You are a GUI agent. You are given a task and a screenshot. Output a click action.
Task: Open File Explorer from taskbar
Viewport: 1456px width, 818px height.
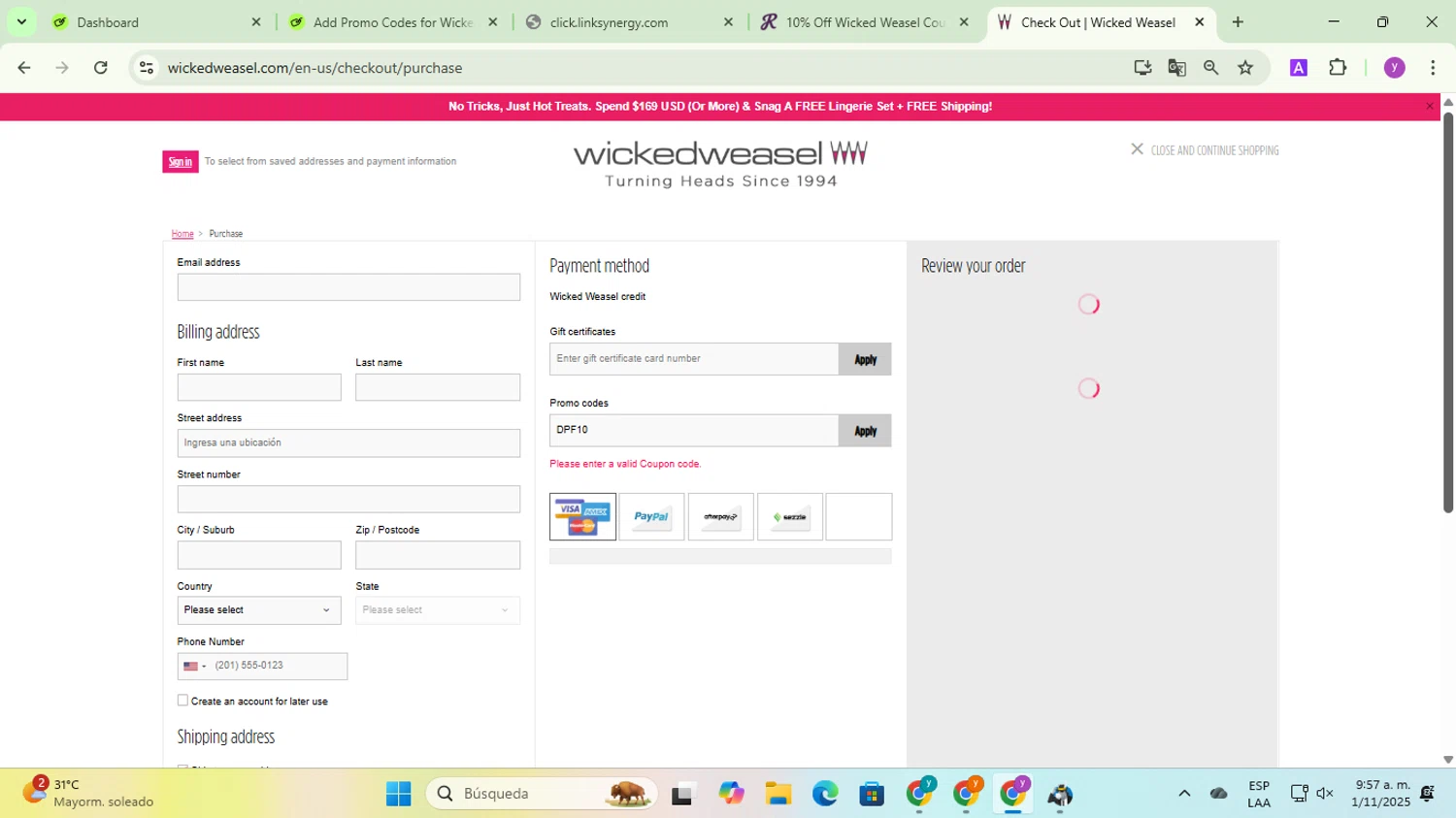click(778, 794)
